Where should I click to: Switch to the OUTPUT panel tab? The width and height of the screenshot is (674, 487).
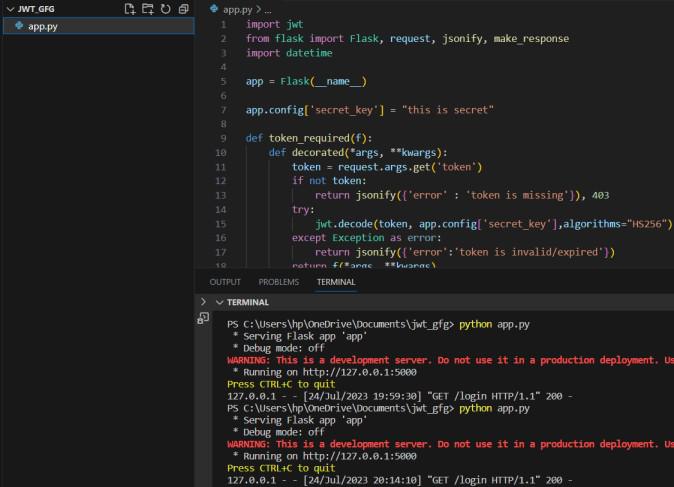click(225, 282)
